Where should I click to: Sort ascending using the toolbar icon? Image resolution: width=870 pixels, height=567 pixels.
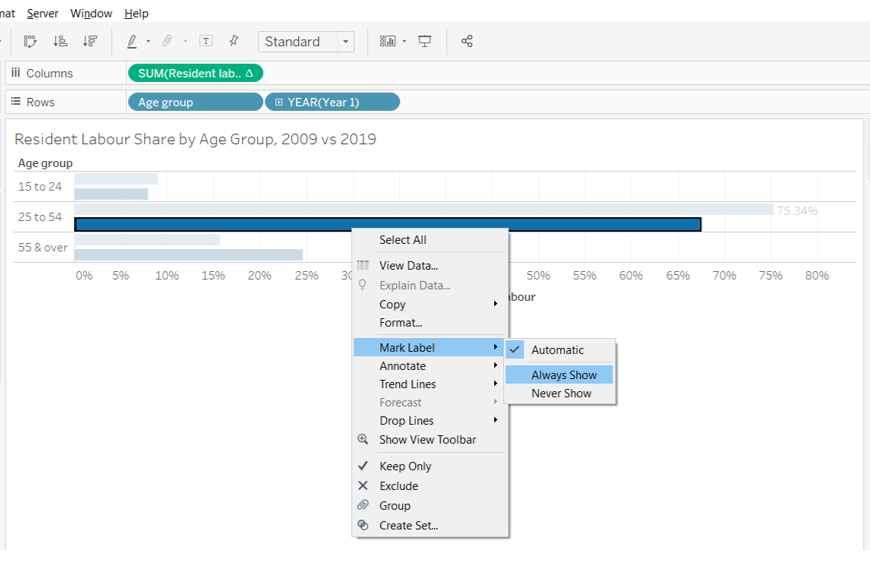60,41
